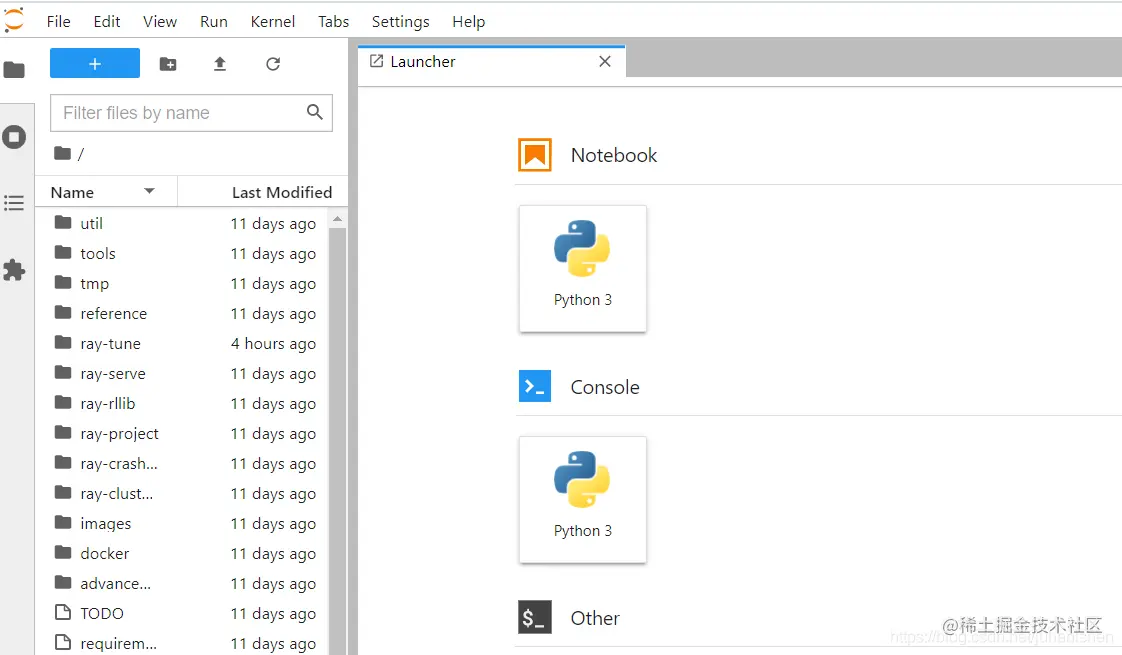Click the search magnifier icon
The width and height of the screenshot is (1122, 655).
point(315,112)
